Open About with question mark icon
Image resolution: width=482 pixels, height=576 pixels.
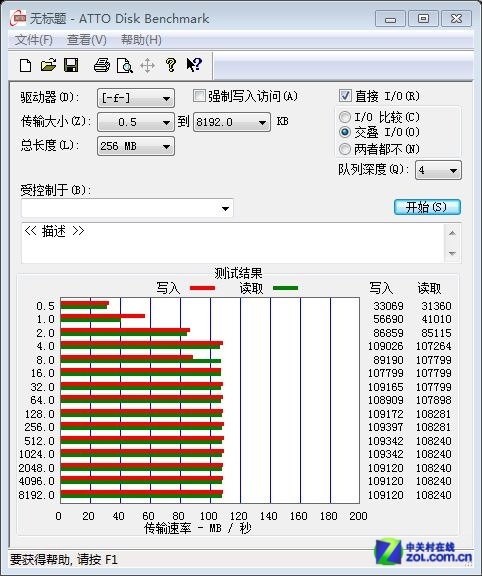click(x=170, y=65)
